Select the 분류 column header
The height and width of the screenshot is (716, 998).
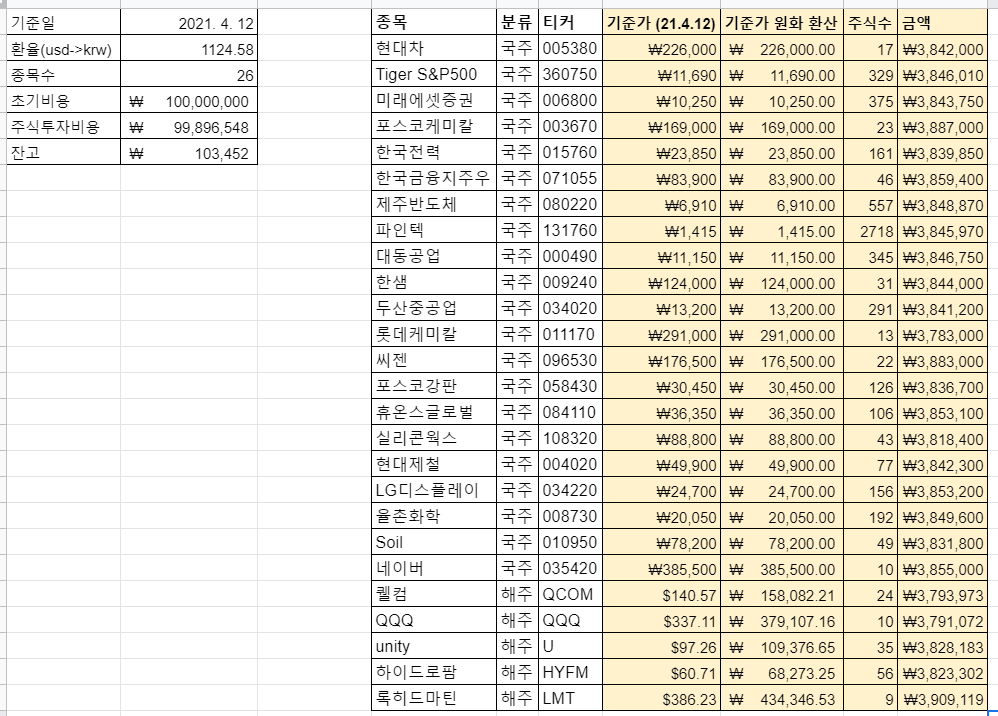coord(517,23)
